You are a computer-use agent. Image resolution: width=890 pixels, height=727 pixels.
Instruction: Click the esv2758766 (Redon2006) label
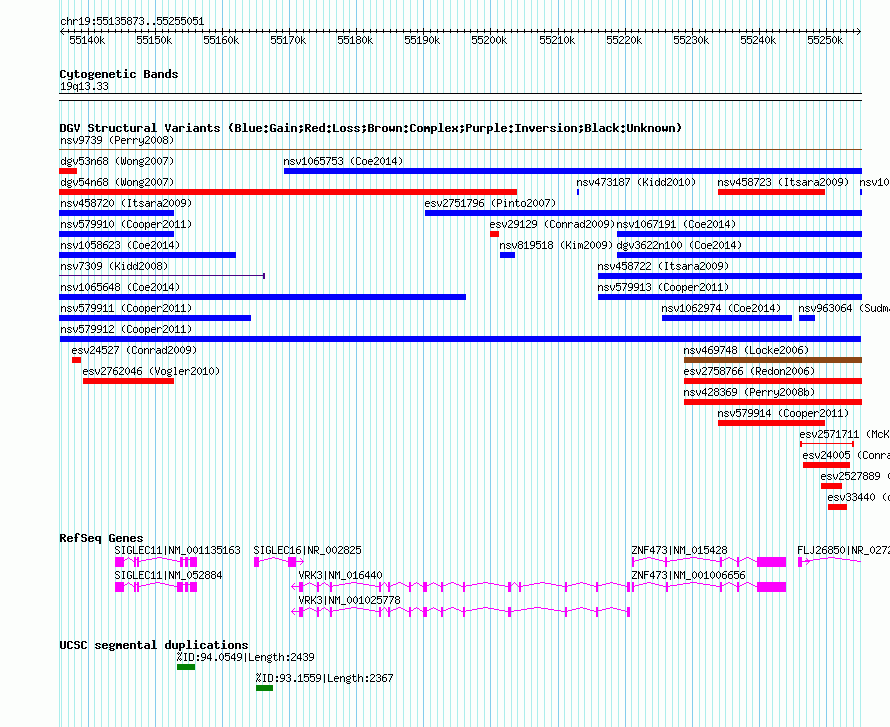coord(749,371)
